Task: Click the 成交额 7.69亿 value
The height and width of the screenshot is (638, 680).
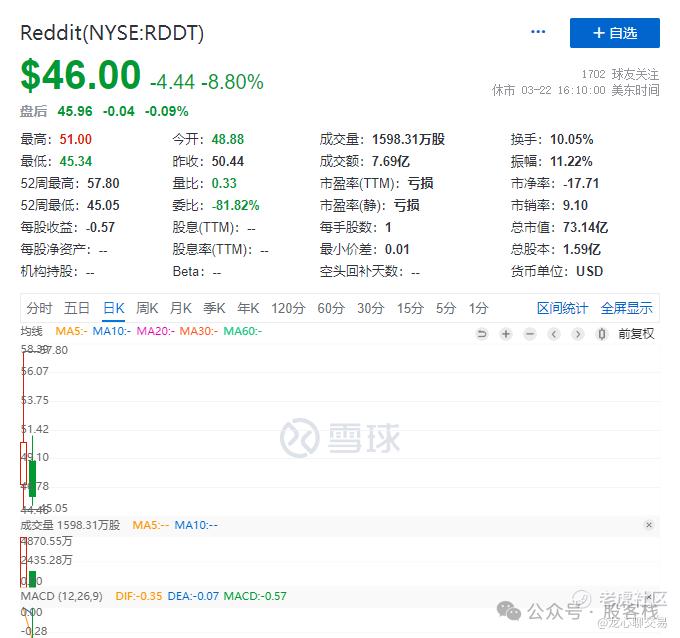Action: [391, 161]
